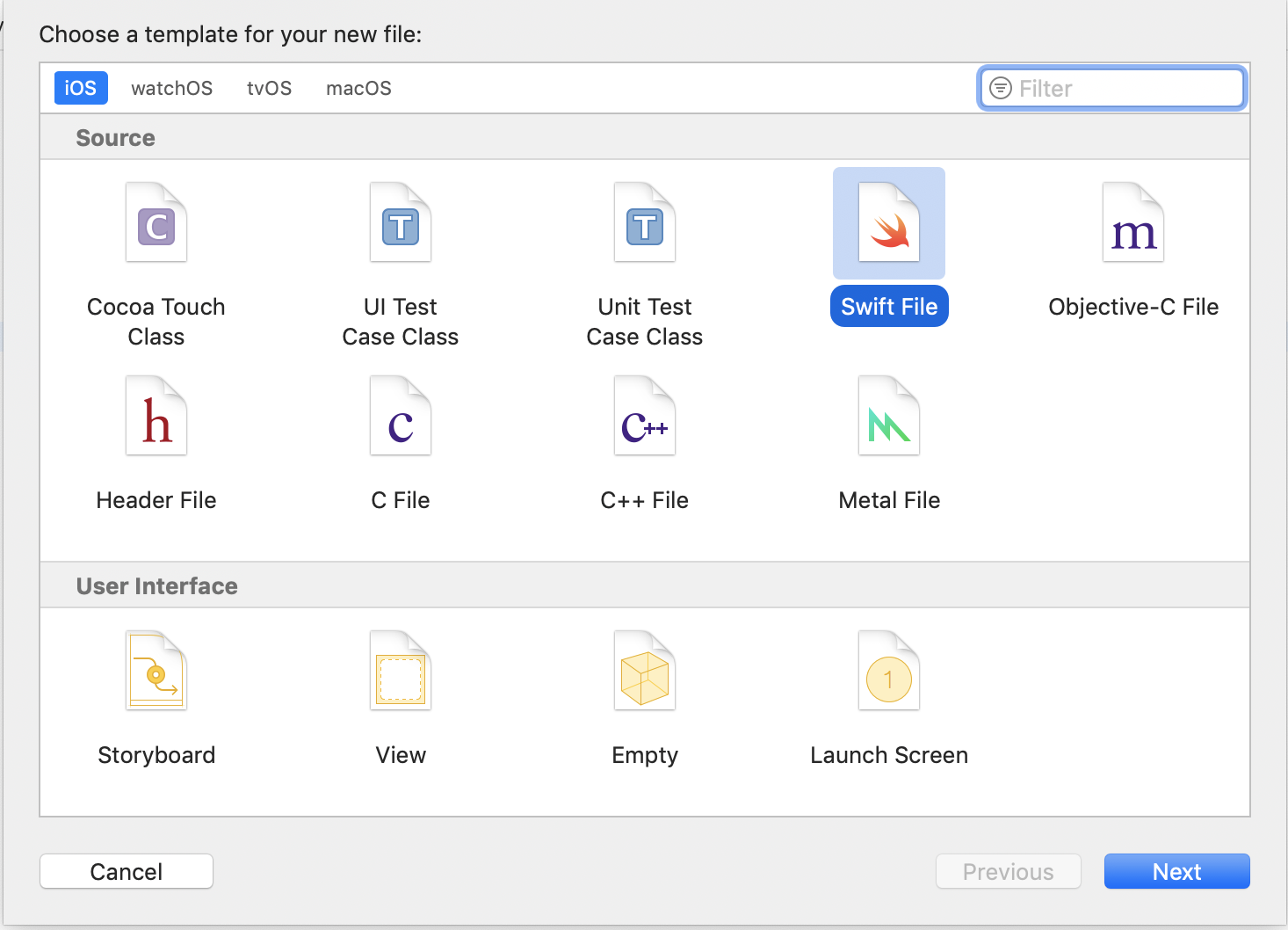Choose the View interface template icon
This screenshot has height=930, width=1288.
[401, 672]
